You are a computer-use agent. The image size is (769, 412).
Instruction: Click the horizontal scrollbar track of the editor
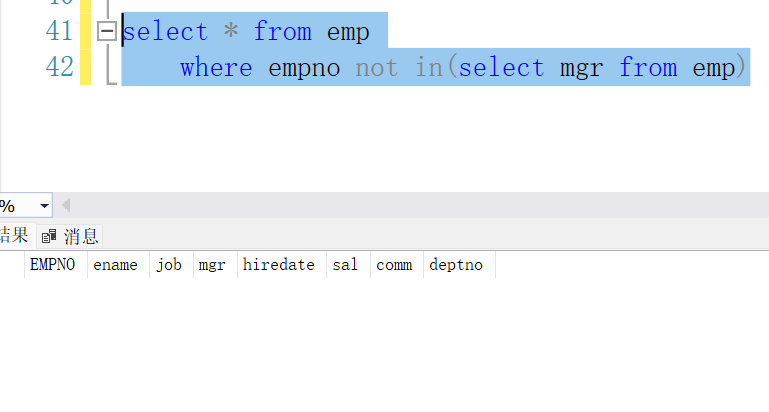tap(421, 205)
